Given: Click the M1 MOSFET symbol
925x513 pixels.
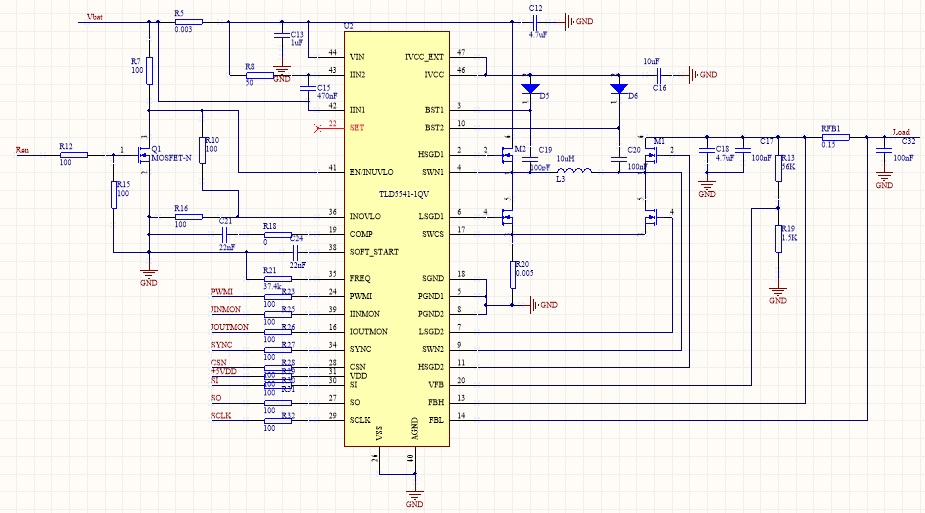Looking at the screenshot, I should click(651, 156).
